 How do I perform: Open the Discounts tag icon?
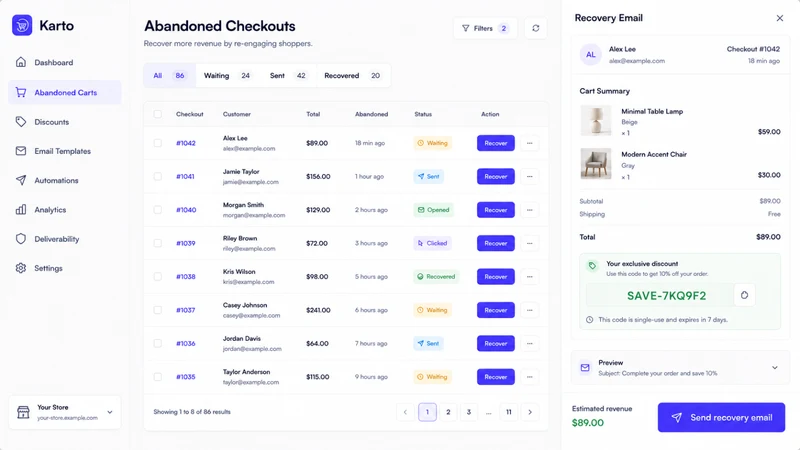[21, 122]
